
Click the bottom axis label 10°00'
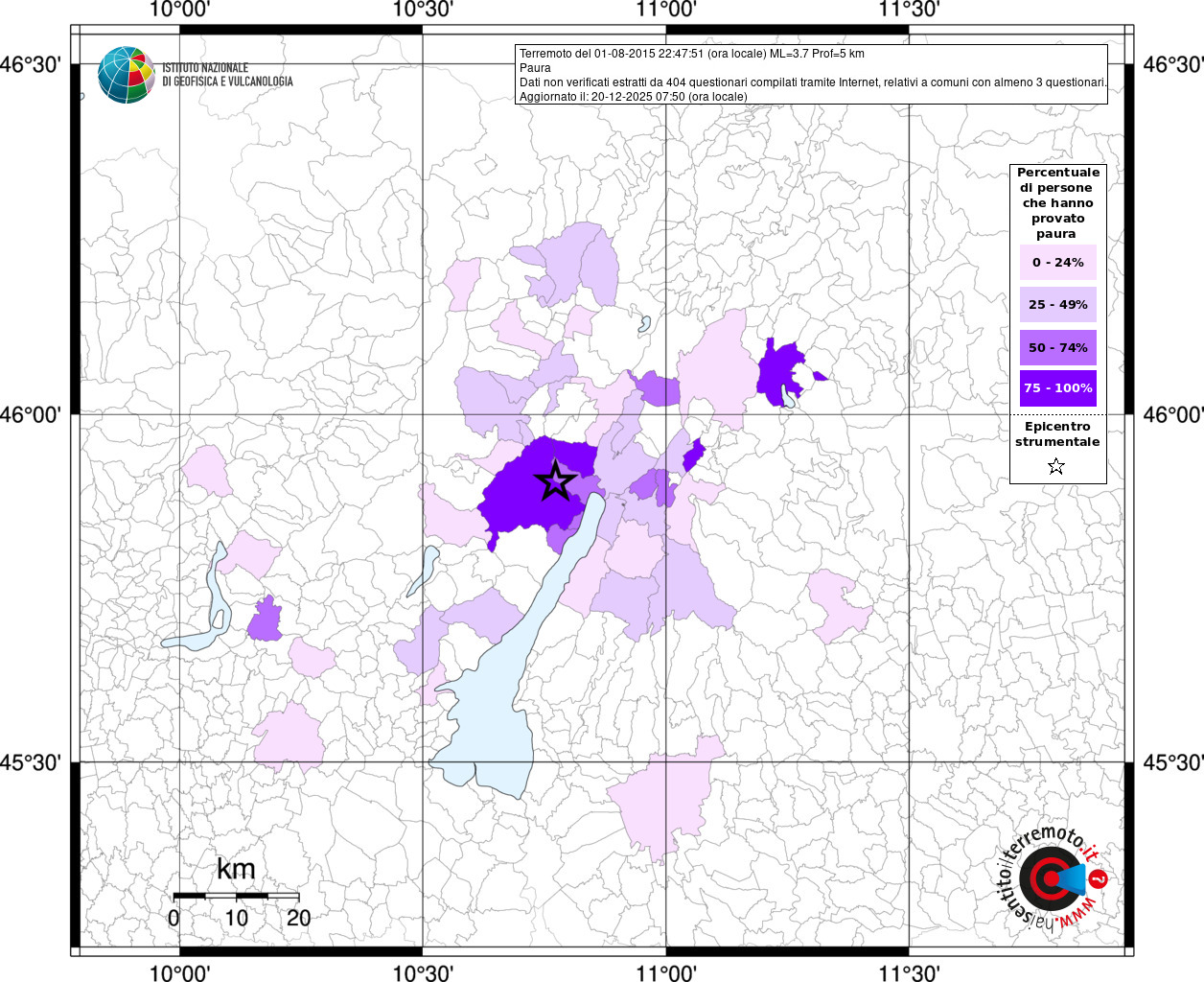click(180, 972)
